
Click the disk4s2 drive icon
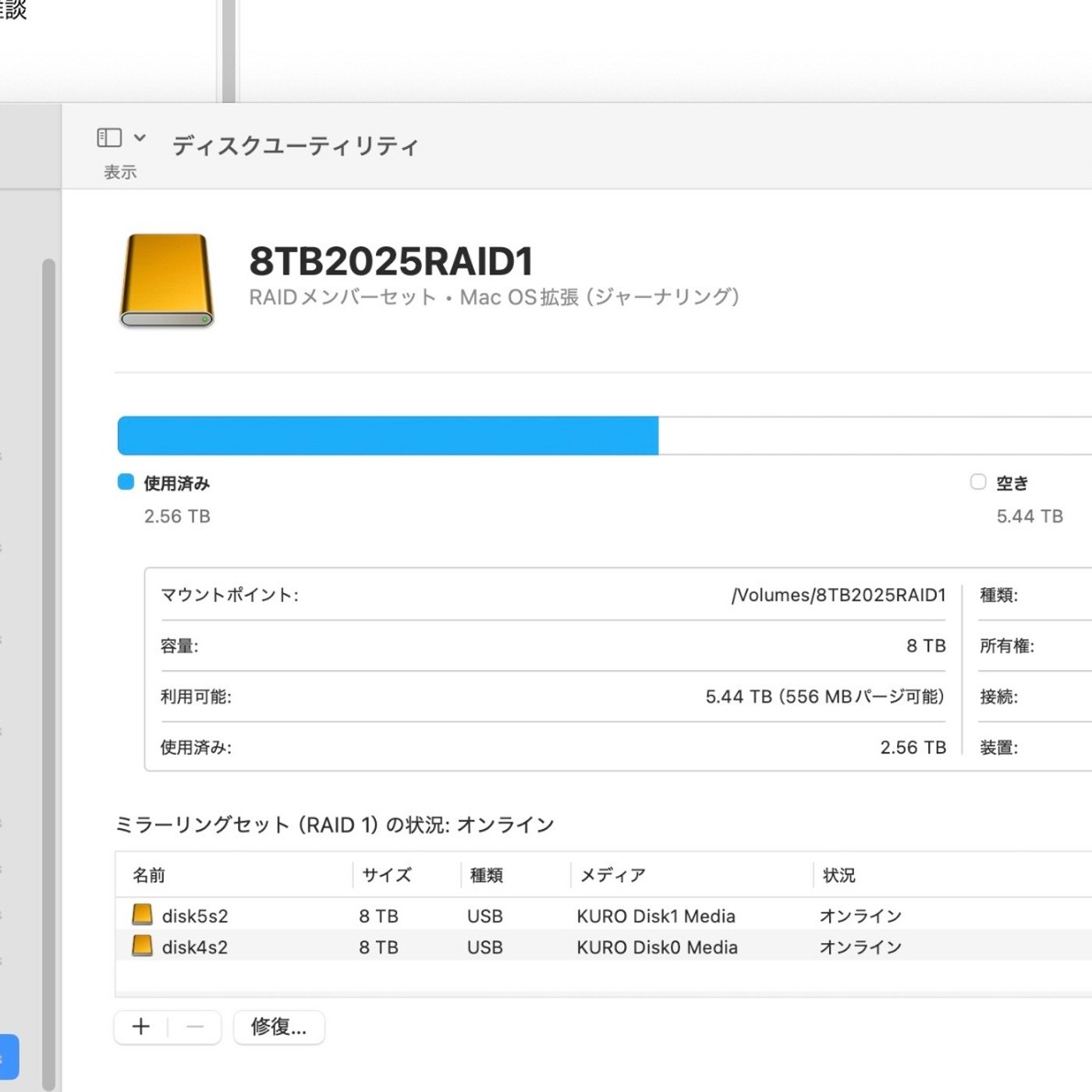[x=142, y=946]
